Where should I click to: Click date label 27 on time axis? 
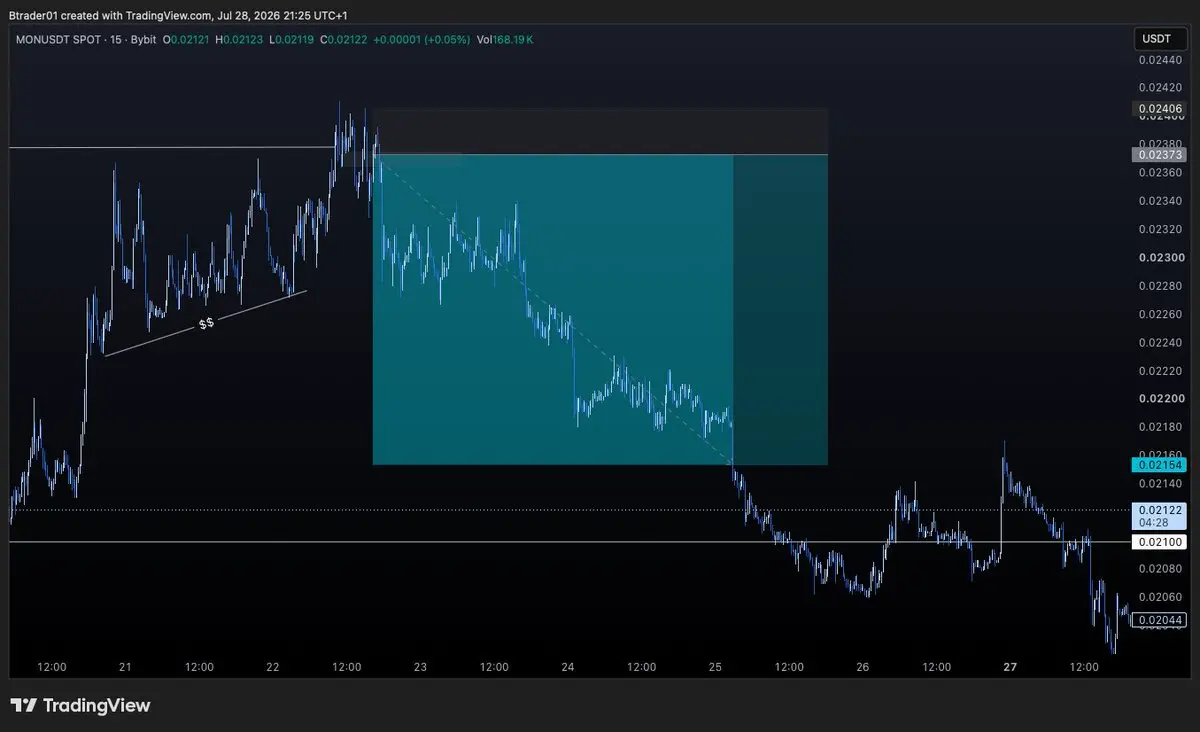[x=1010, y=667]
